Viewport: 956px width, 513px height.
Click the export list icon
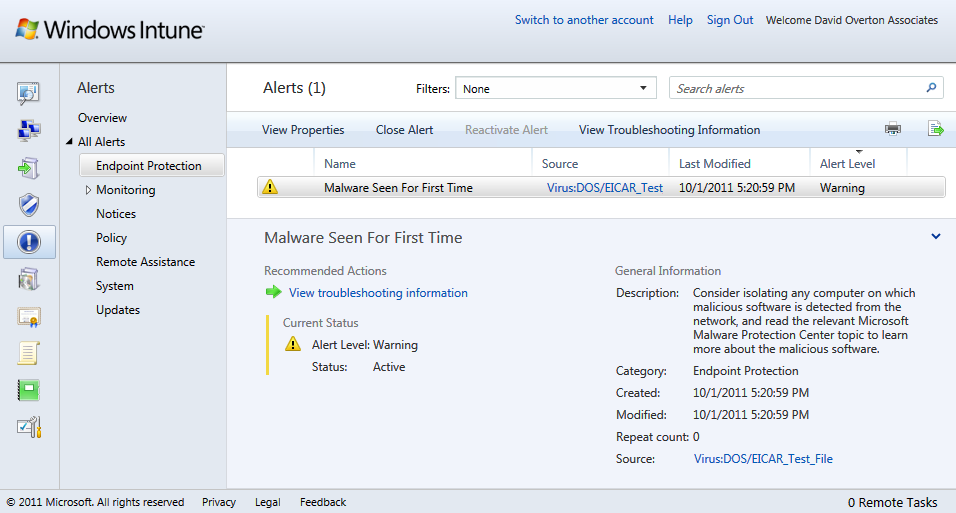[x=935, y=129]
